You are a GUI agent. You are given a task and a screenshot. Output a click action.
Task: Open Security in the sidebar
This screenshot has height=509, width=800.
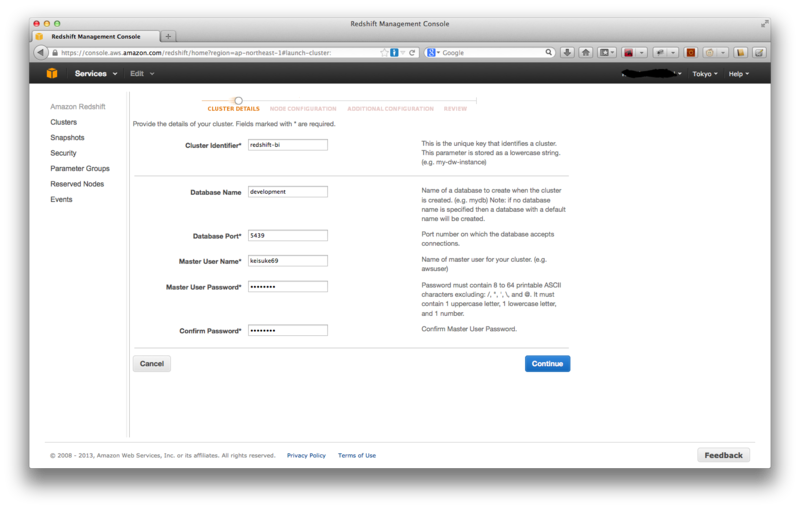pos(63,152)
